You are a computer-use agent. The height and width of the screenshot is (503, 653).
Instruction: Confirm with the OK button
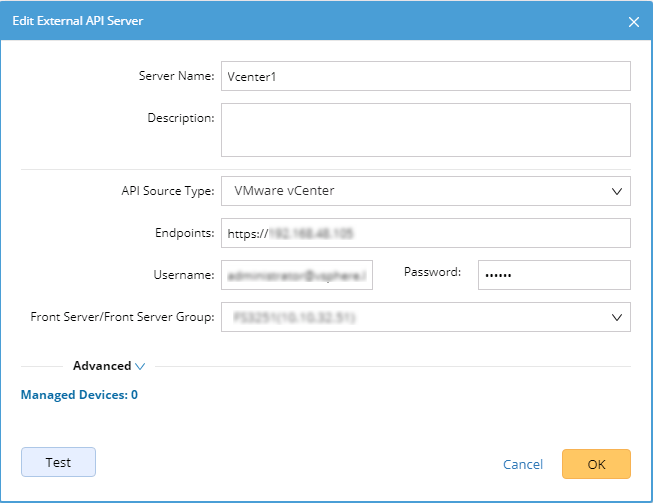596,464
